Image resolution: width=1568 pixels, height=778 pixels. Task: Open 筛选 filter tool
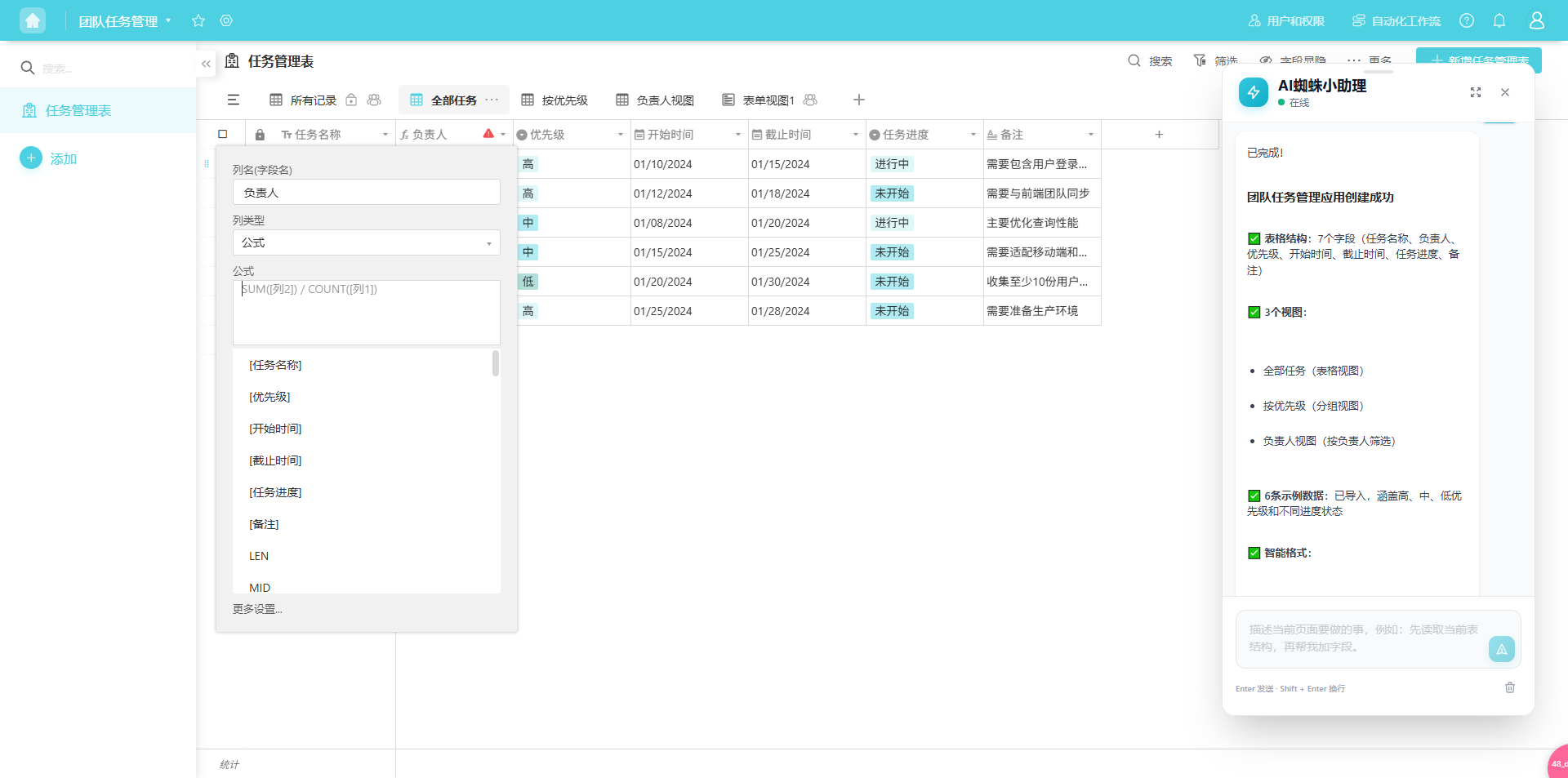coord(1215,60)
